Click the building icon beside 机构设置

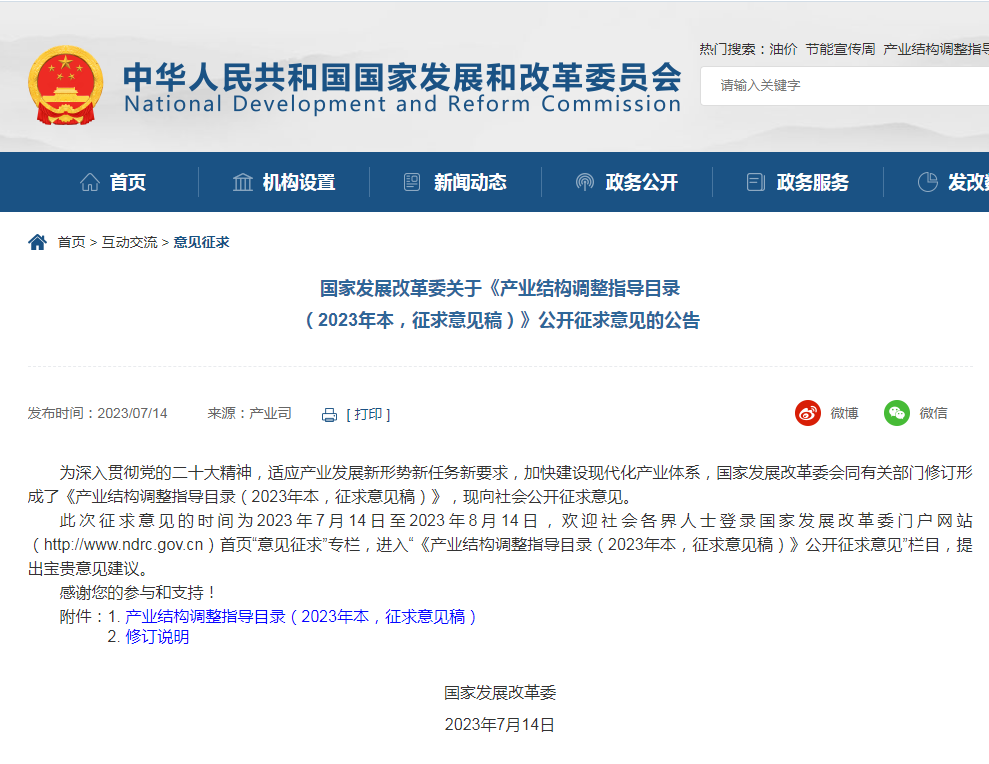[243, 182]
